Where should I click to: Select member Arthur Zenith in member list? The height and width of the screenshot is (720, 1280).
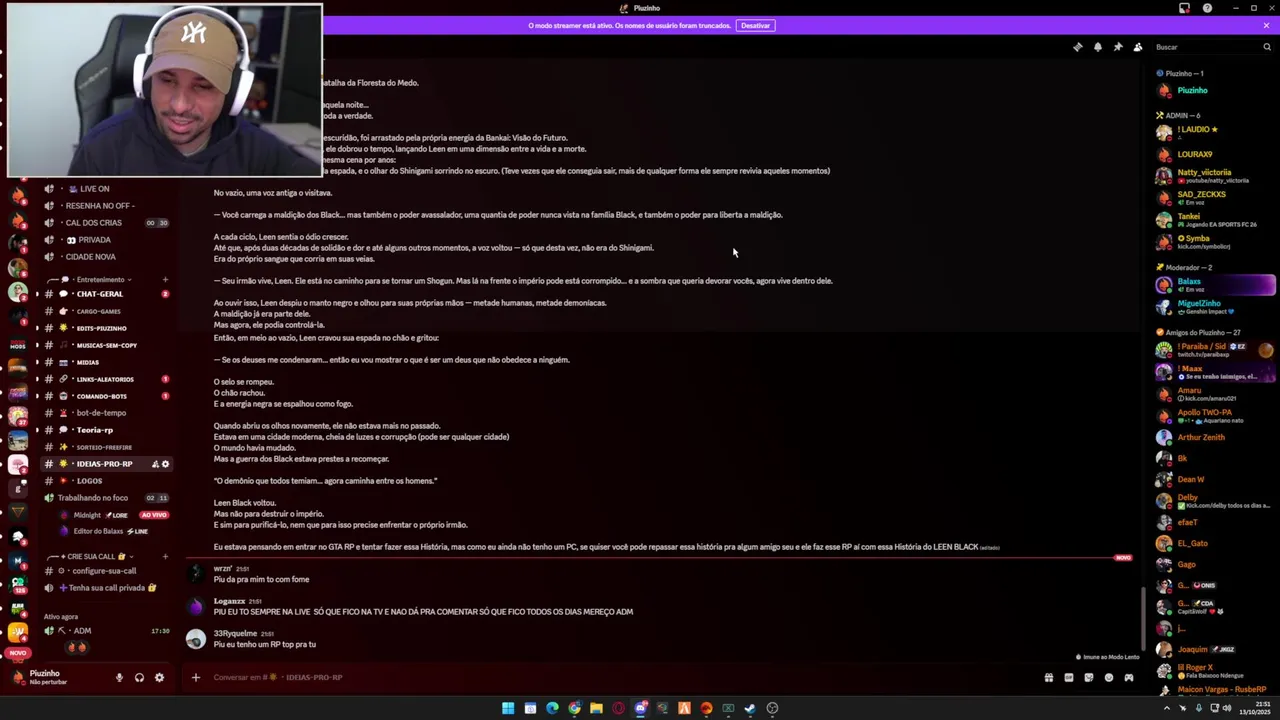coord(1214,437)
